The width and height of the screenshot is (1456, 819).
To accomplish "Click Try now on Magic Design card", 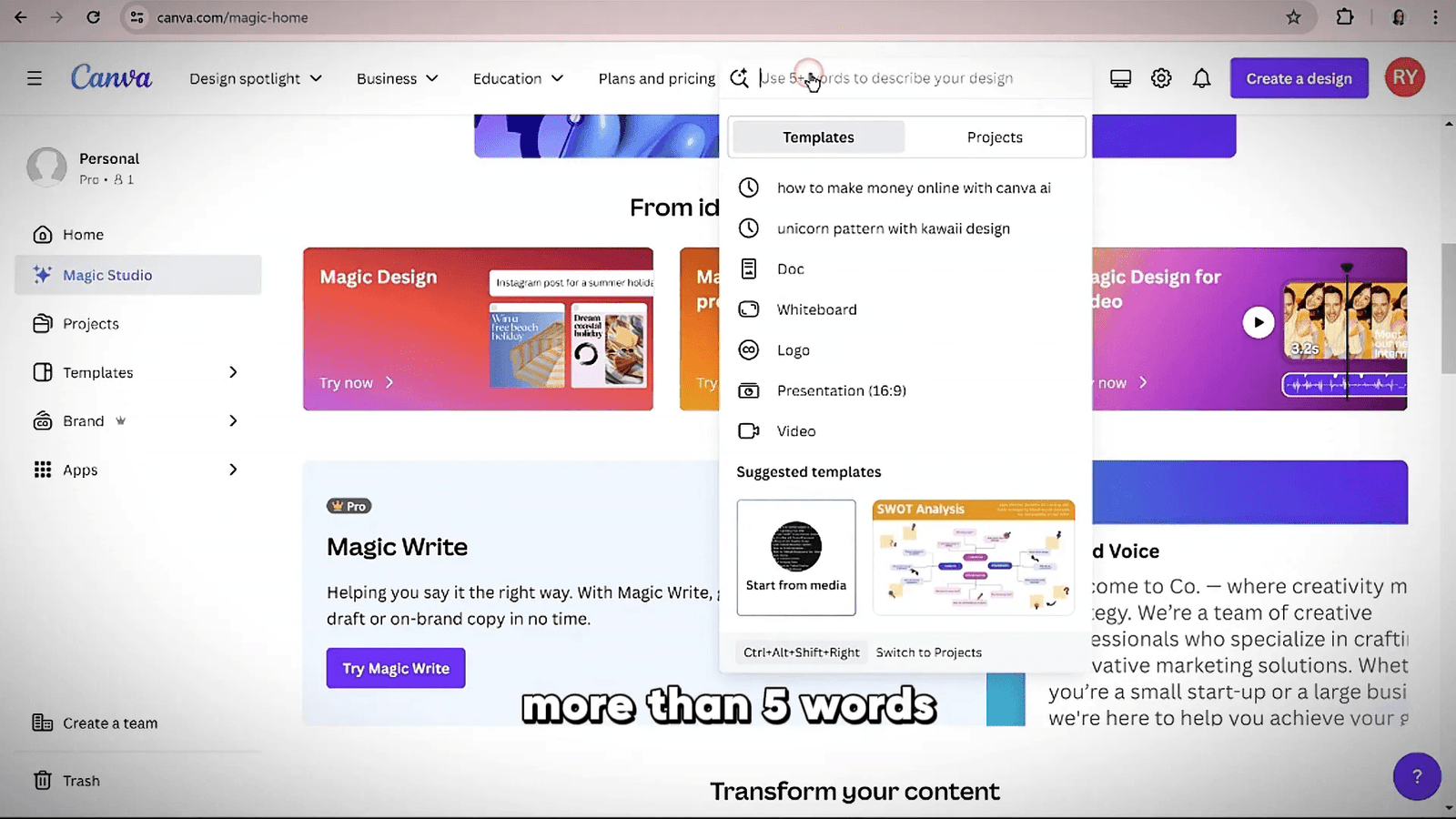I will [x=356, y=383].
